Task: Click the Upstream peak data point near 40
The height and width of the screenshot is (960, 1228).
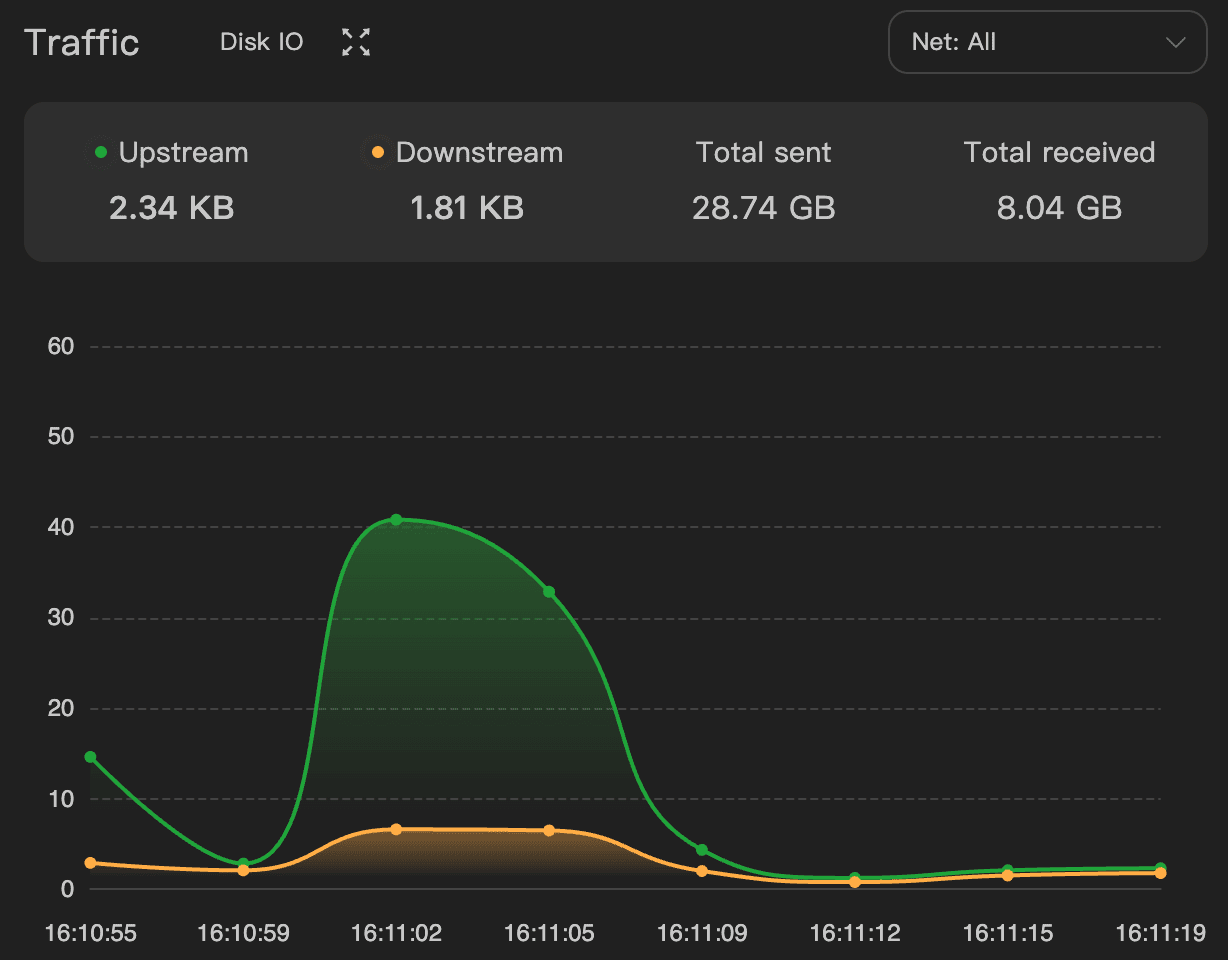Action: [x=396, y=520]
